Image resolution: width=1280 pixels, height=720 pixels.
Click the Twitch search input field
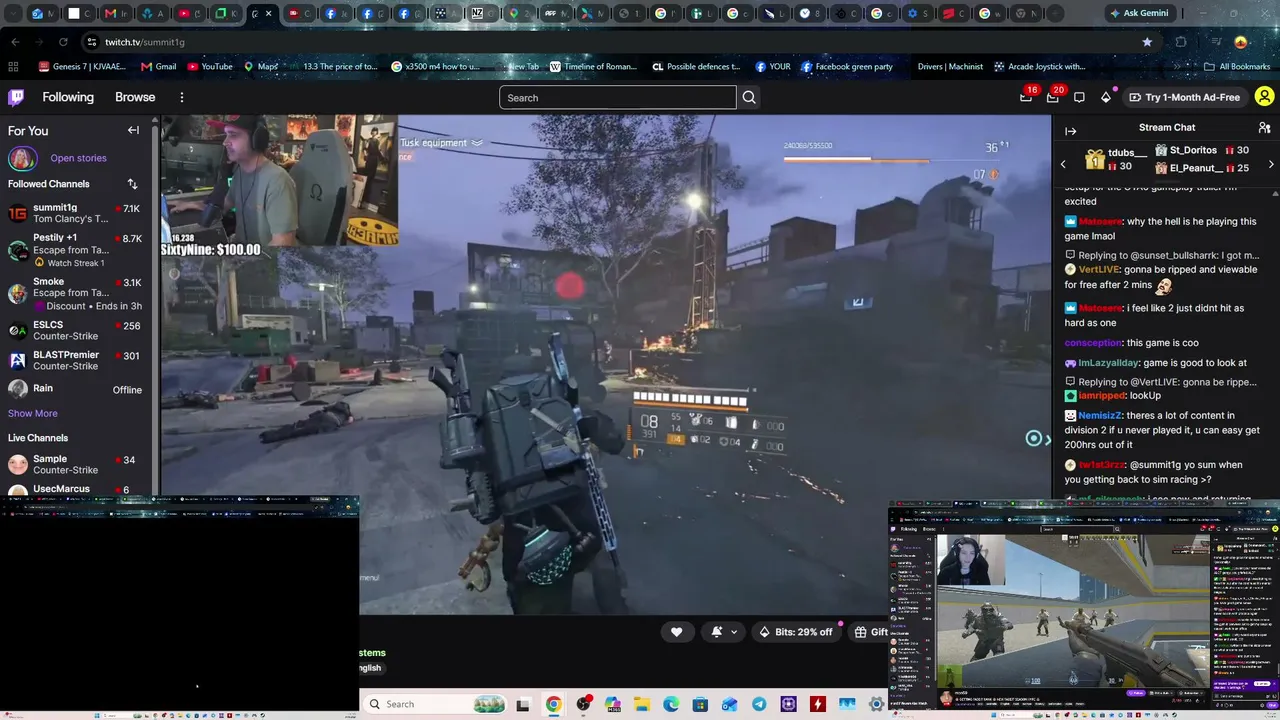point(618,98)
